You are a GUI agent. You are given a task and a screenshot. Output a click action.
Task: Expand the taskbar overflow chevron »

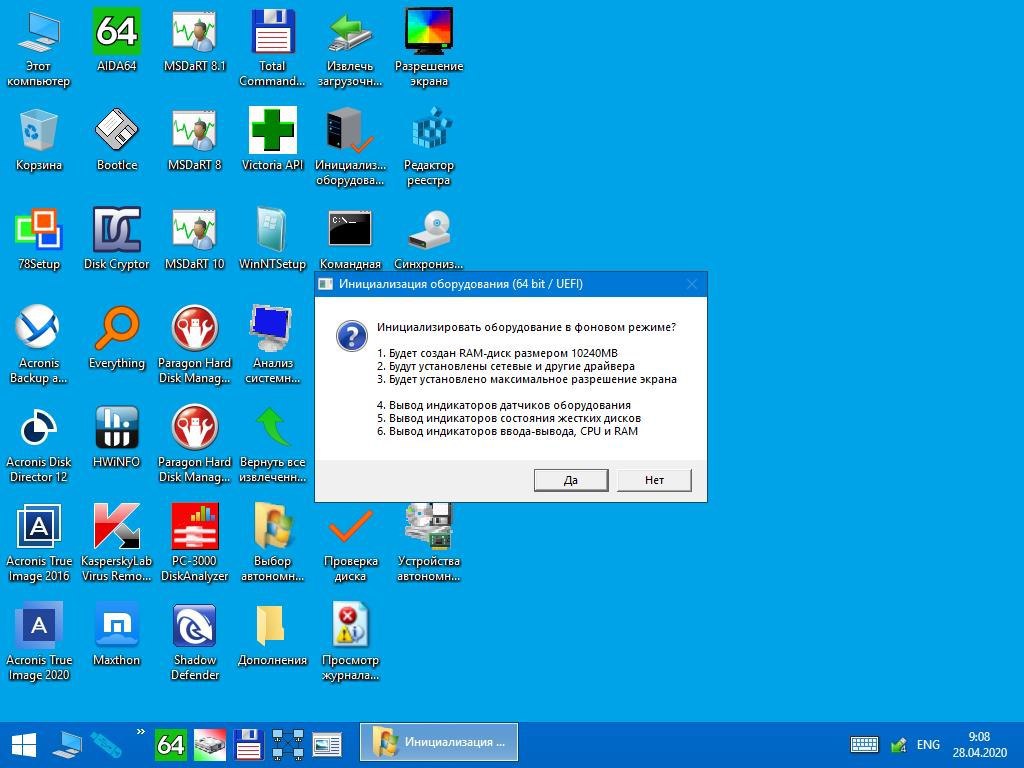140,732
